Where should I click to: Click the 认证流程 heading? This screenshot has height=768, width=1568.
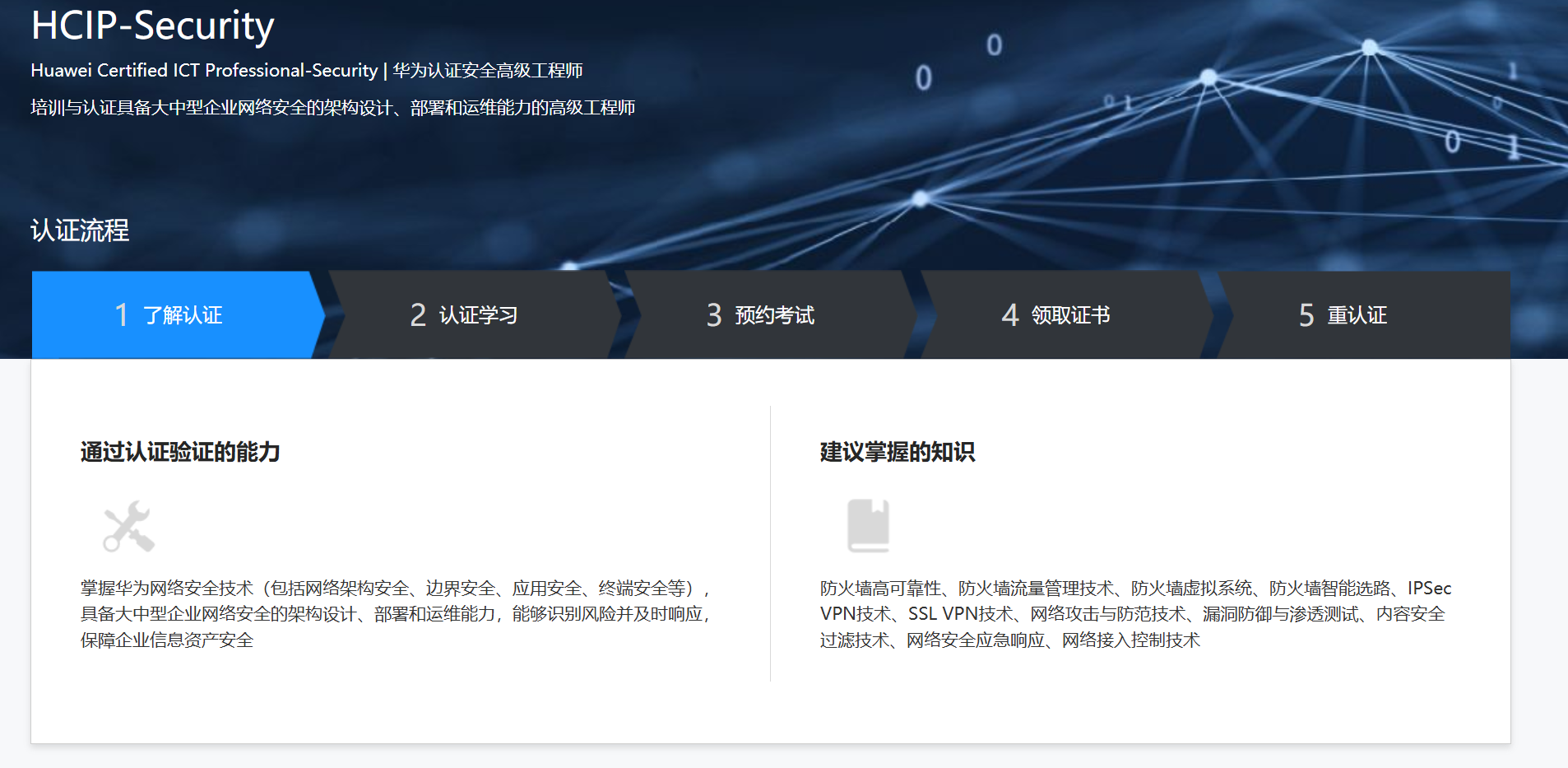pyautogui.click(x=80, y=230)
